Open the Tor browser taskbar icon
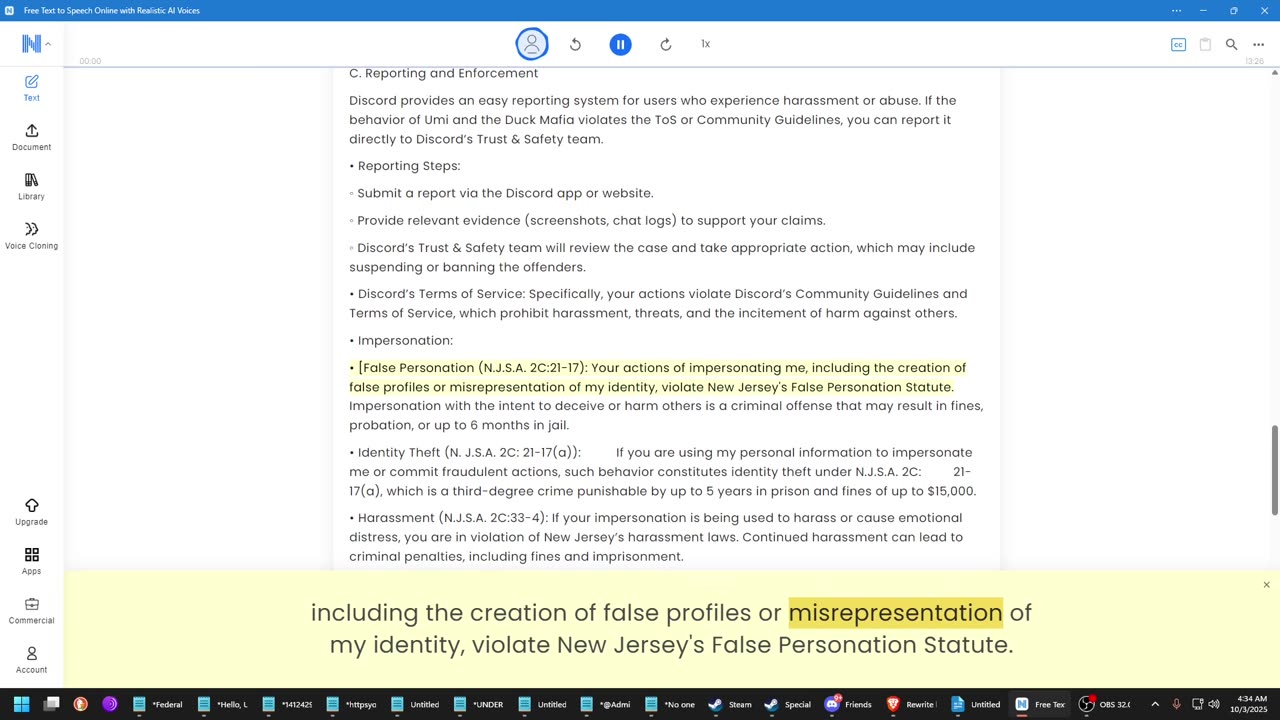 coord(109,704)
